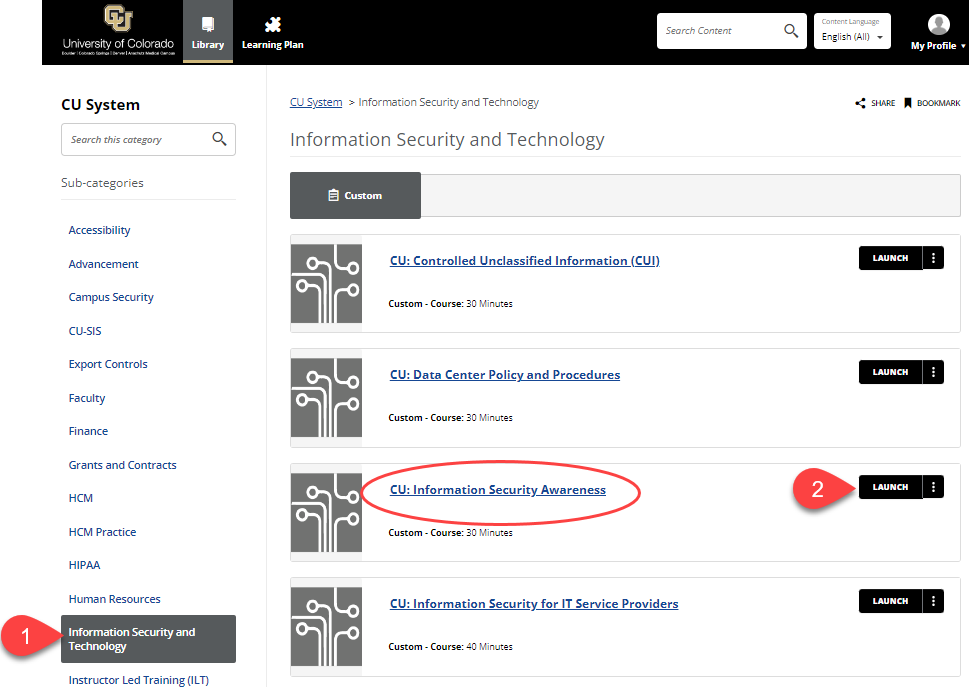
Task: Open options menu beside Data Center Launch button
Action: [932, 371]
